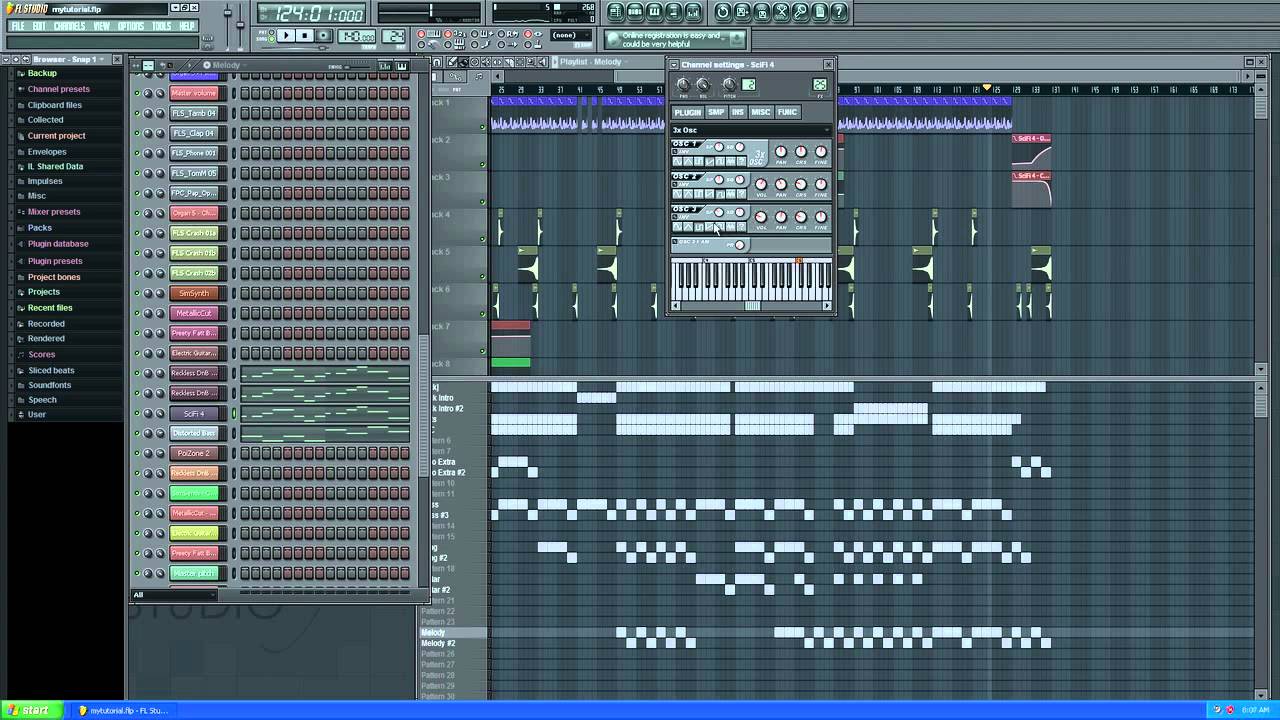Image resolution: width=1280 pixels, height=720 pixels.
Task: Select the triangle wave shape for OSC 1
Action: pos(687,161)
